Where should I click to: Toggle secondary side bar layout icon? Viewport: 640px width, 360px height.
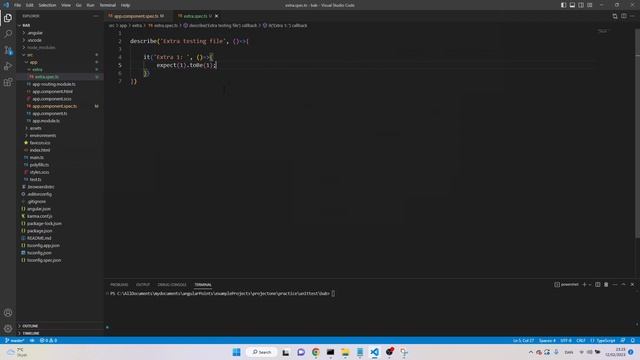tap(581, 5)
